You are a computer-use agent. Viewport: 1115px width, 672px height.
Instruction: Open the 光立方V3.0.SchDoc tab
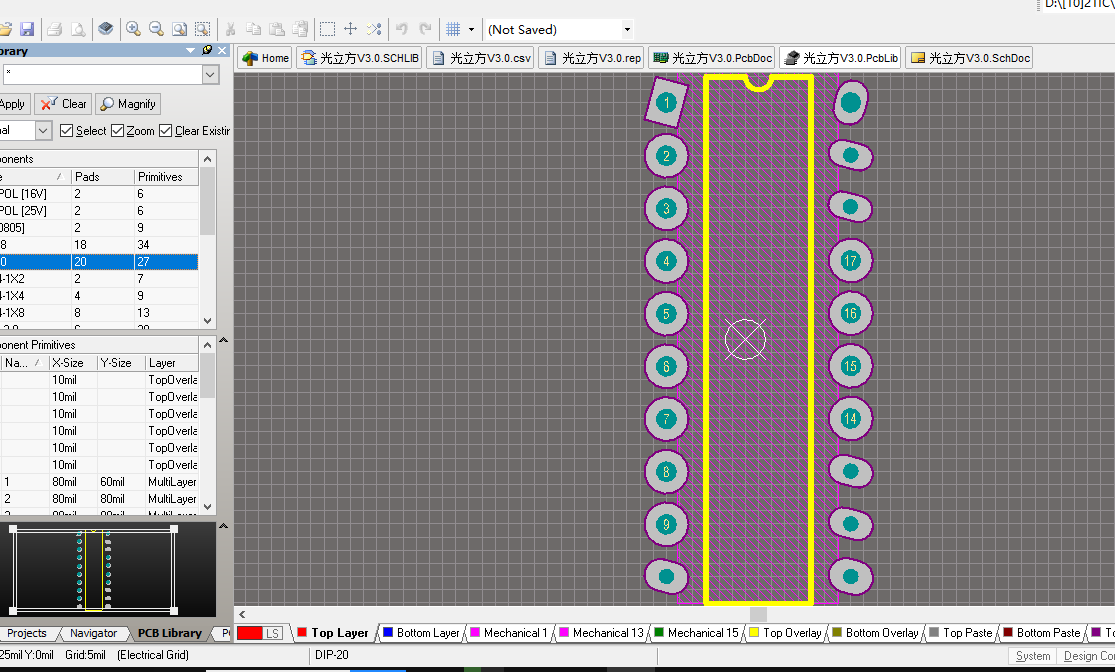[970, 58]
